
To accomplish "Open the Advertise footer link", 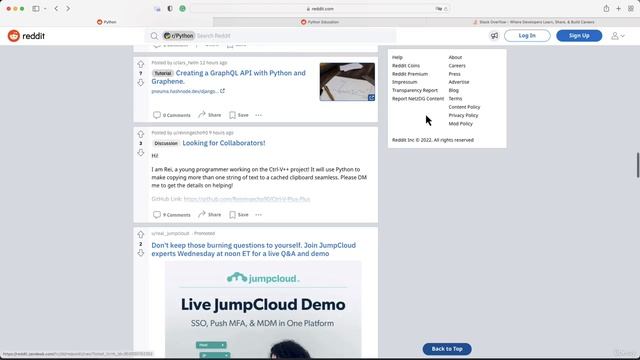I will 459,82.
